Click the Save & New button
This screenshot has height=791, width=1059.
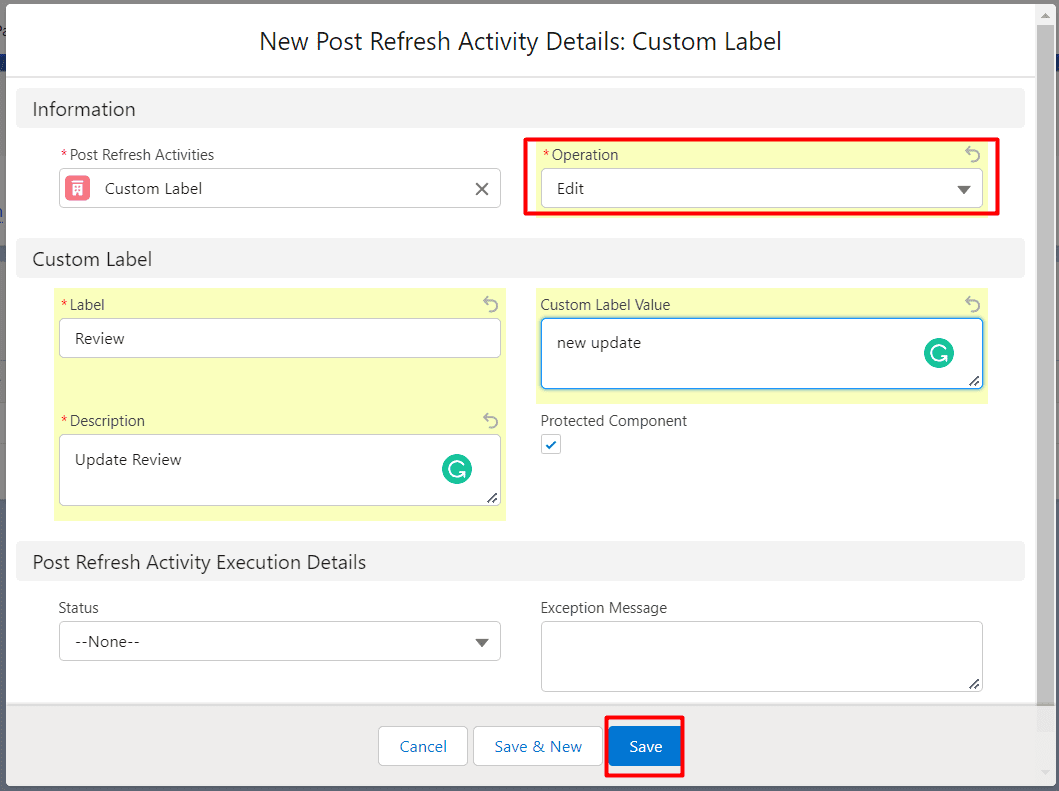pyautogui.click(x=537, y=746)
